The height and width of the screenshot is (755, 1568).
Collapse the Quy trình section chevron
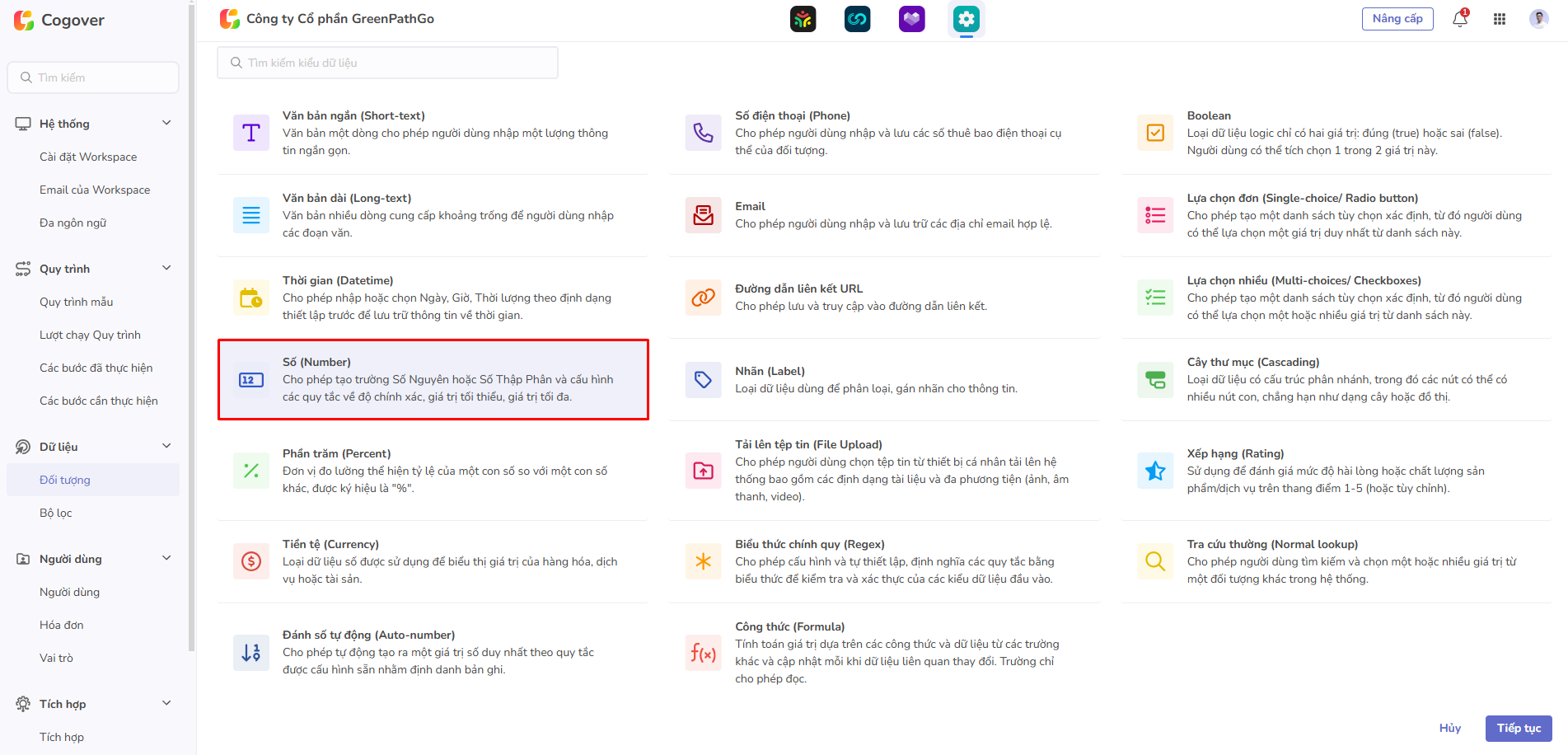(x=166, y=268)
